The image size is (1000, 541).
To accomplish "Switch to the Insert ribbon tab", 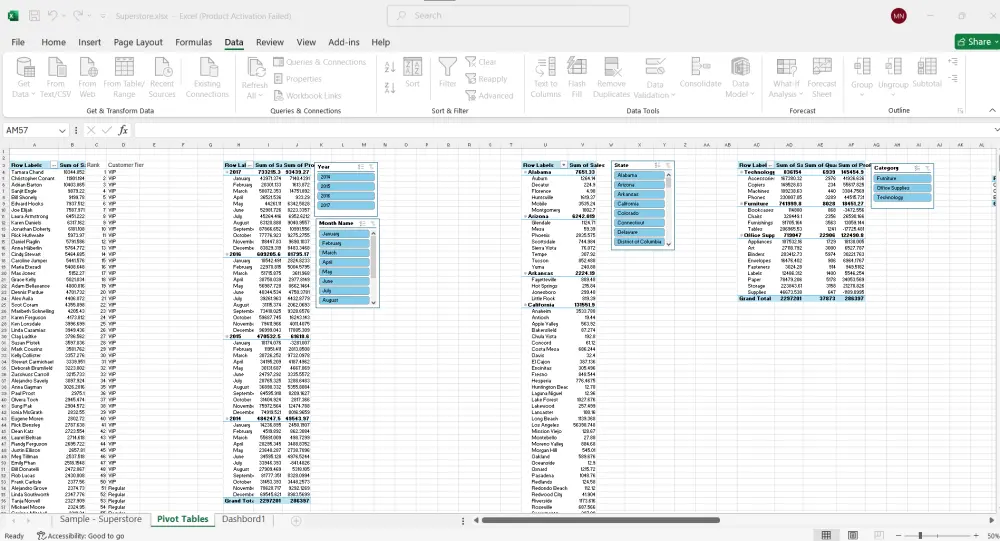I will pos(89,42).
